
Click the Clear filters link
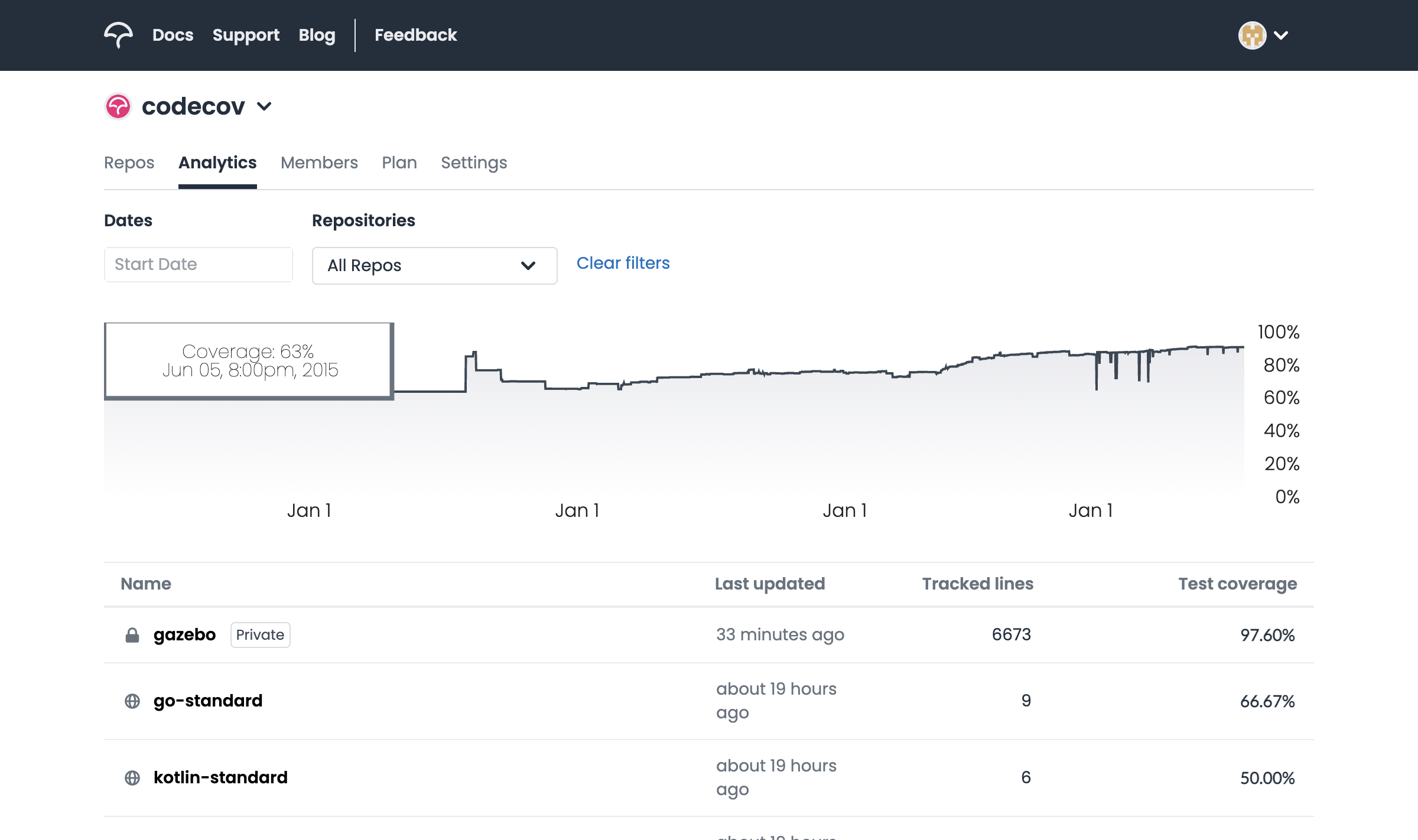[623, 263]
